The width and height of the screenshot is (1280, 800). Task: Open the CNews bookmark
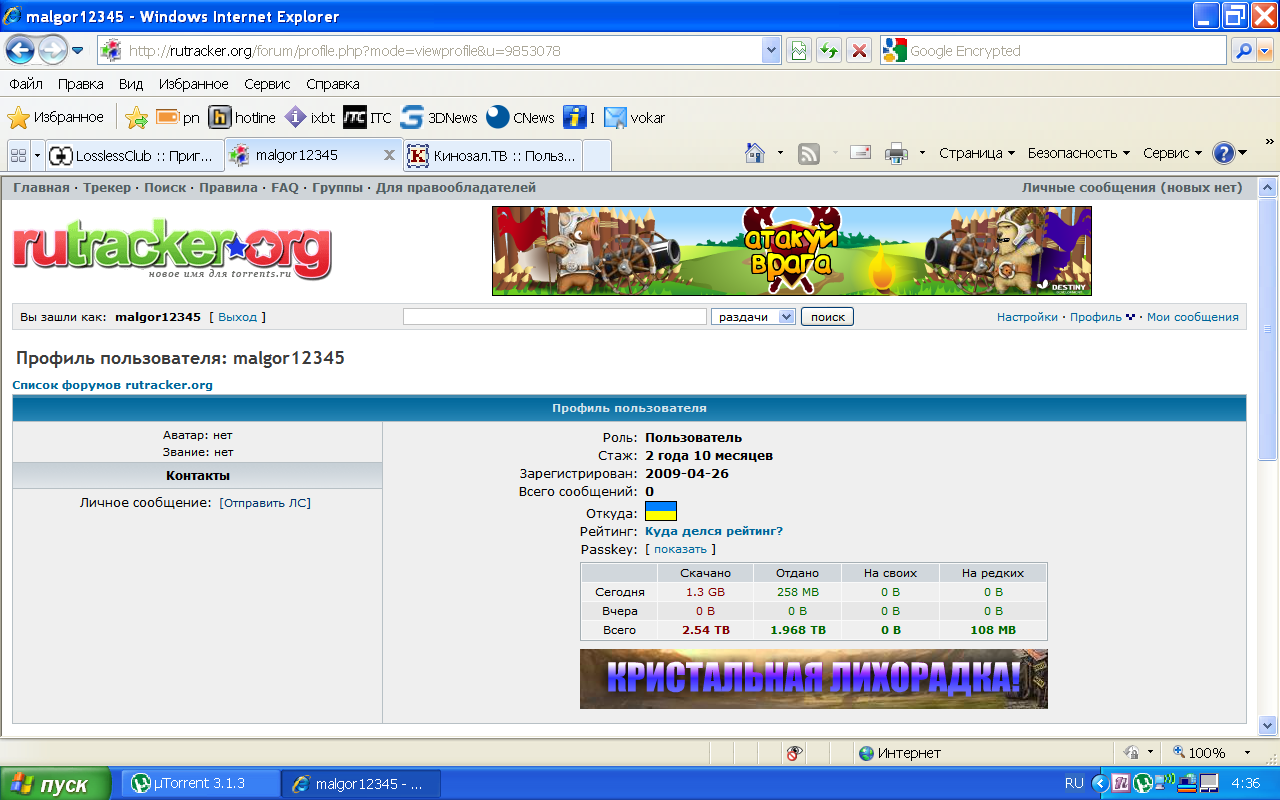point(520,118)
